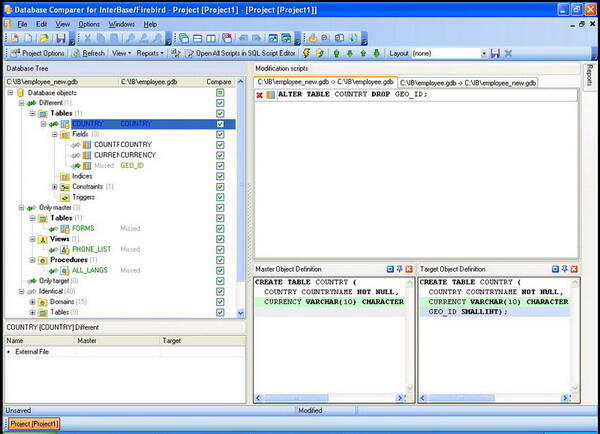Expand the Domains node under Identical
600x434 pixels.
click(x=33, y=302)
